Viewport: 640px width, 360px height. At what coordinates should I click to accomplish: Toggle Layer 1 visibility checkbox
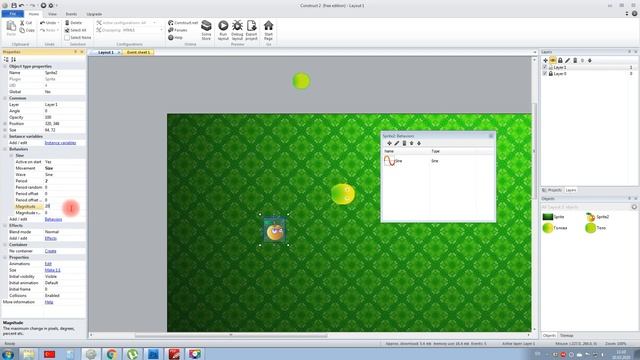point(545,67)
